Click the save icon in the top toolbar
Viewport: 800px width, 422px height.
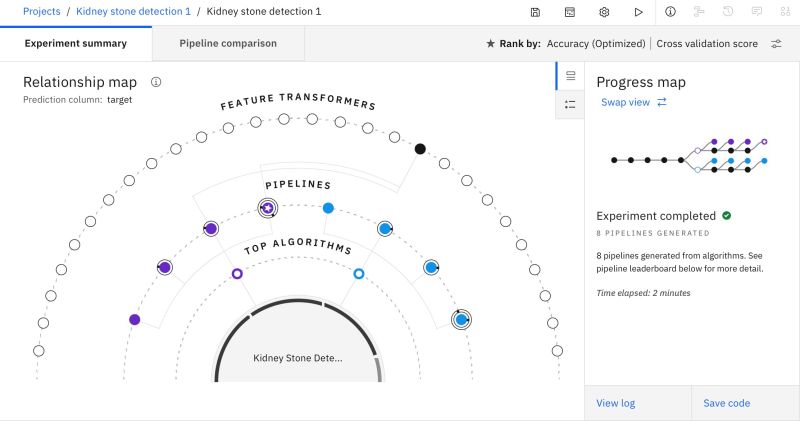[536, 12]
